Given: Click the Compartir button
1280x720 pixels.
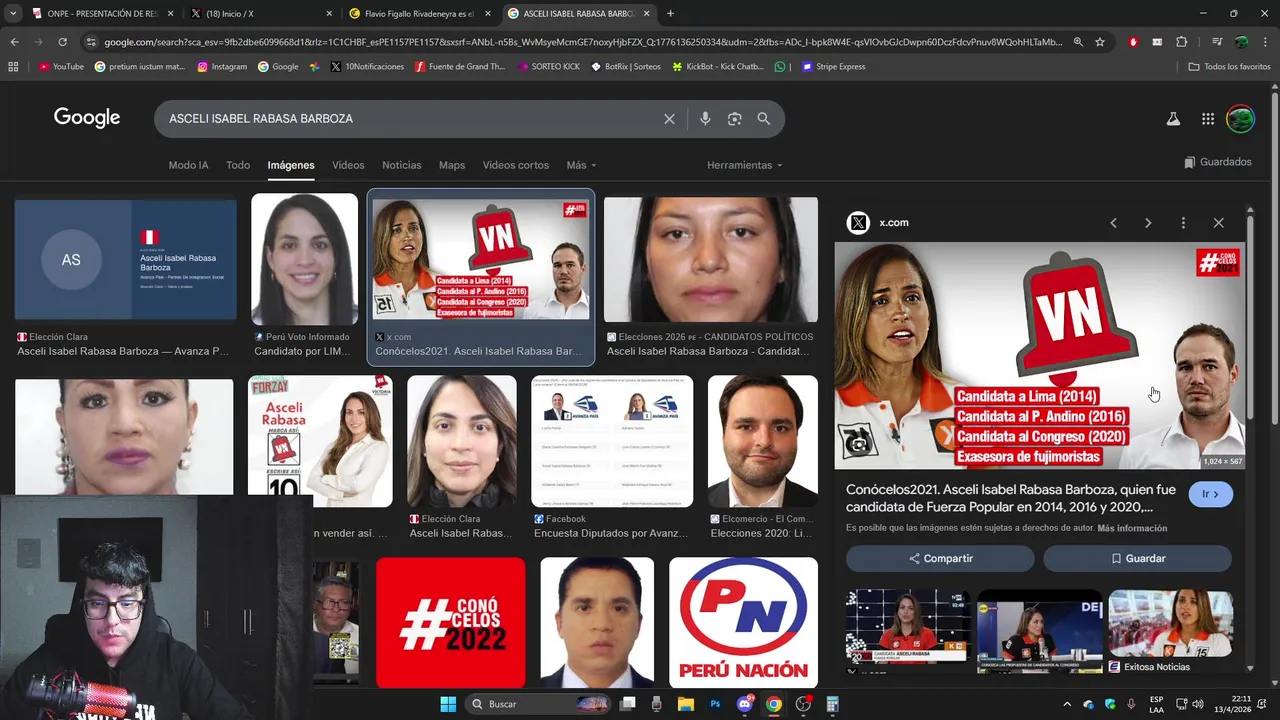Looking at the screenshot, I should (940, 558).
